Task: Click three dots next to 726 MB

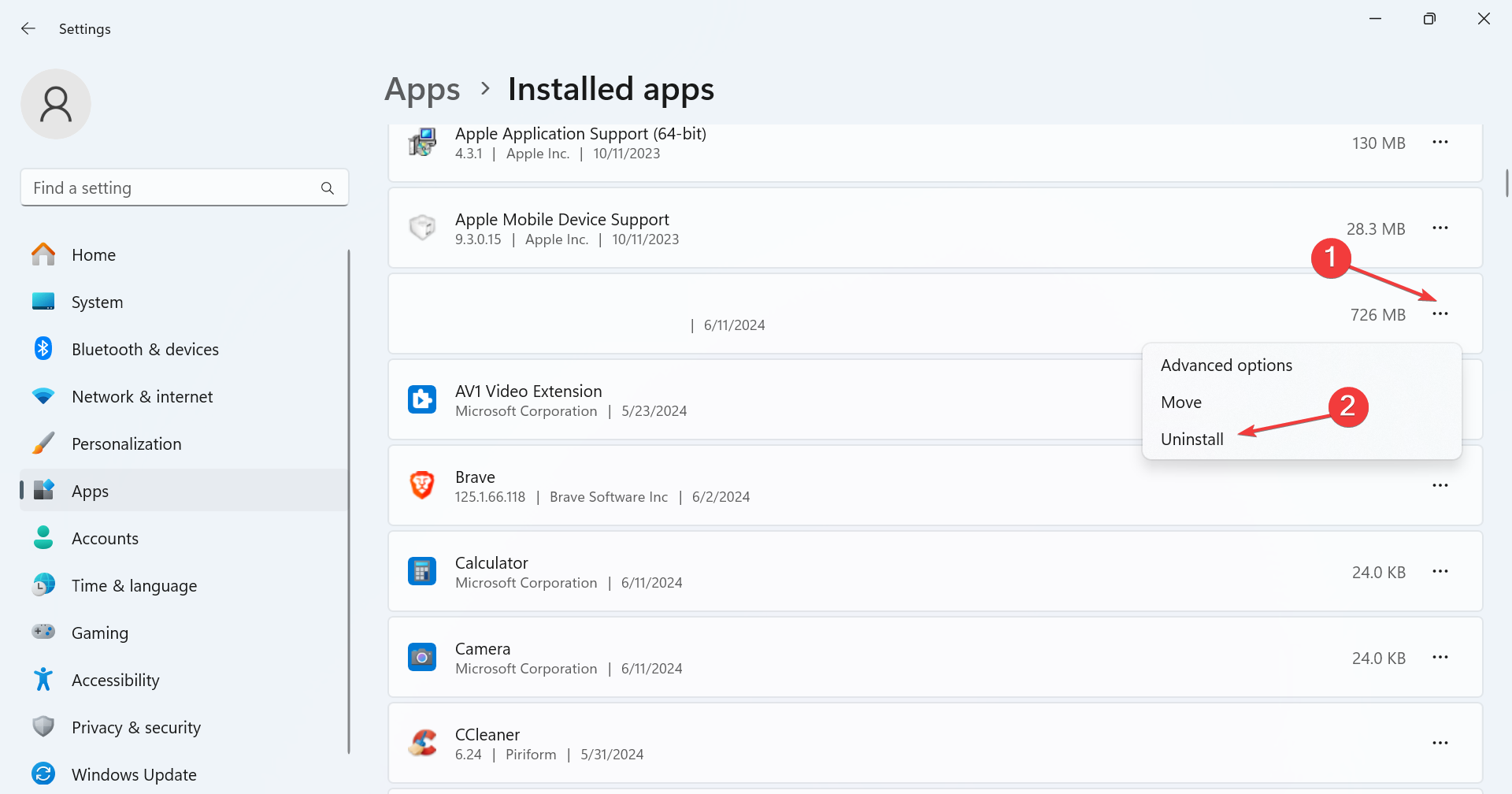Action: point(1440,314)
